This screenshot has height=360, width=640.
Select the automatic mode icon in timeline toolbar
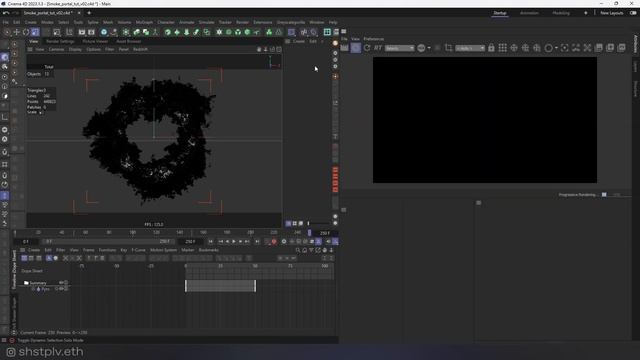(x=49, y=258)
